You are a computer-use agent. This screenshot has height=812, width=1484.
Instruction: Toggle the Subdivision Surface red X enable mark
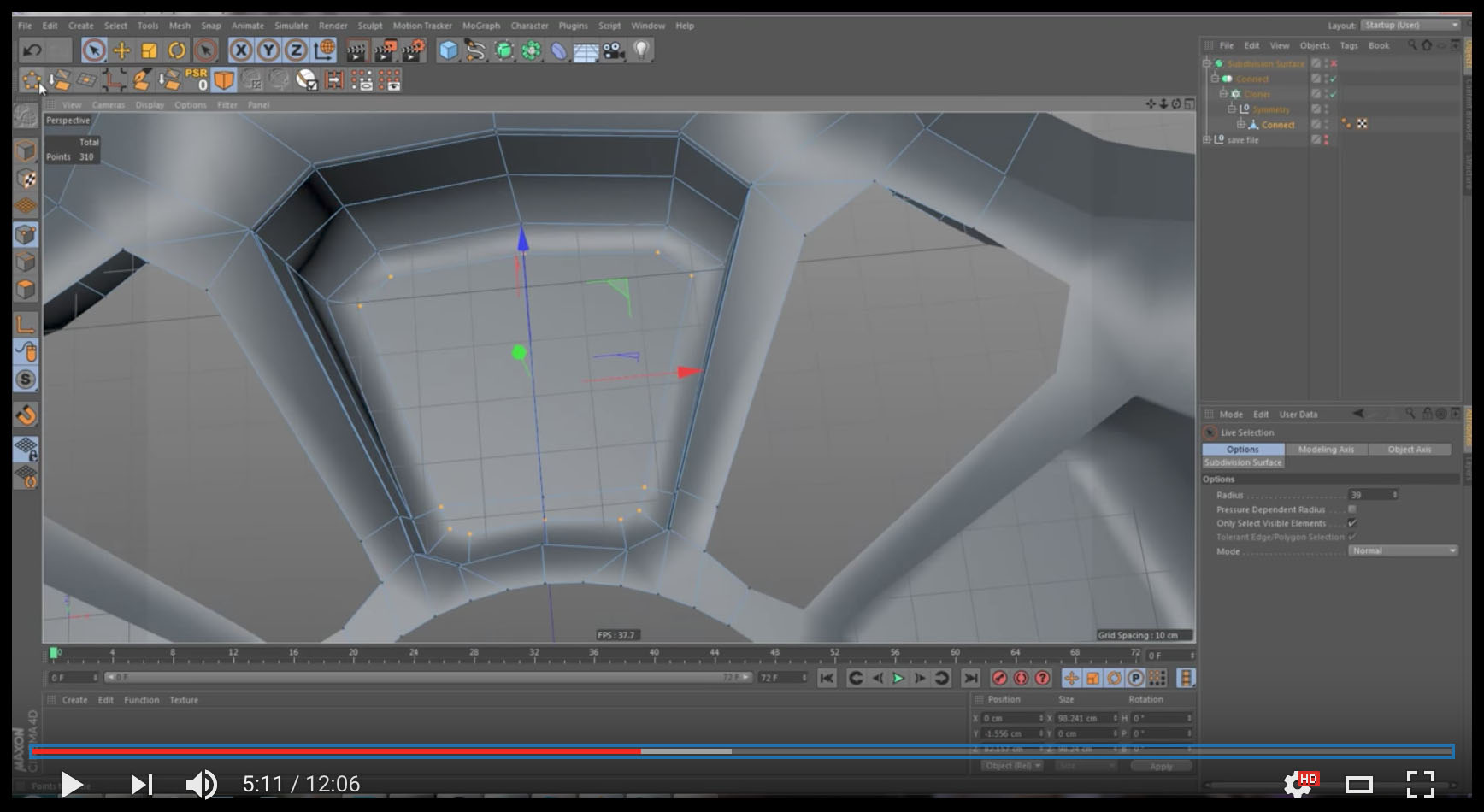(1334, 63)
